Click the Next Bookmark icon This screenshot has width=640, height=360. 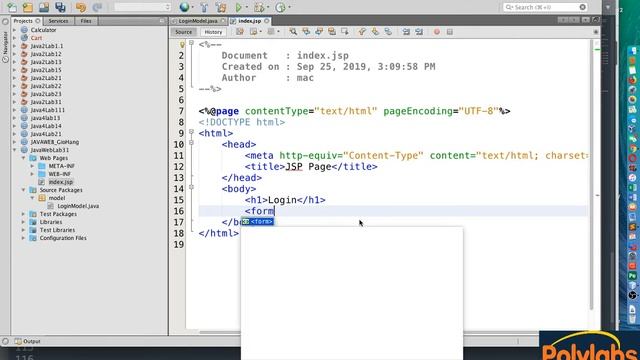375,31
